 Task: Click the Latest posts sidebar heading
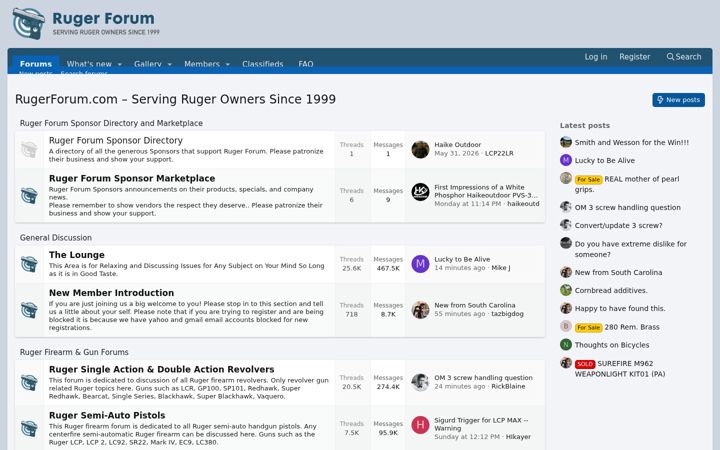point(585,125)
